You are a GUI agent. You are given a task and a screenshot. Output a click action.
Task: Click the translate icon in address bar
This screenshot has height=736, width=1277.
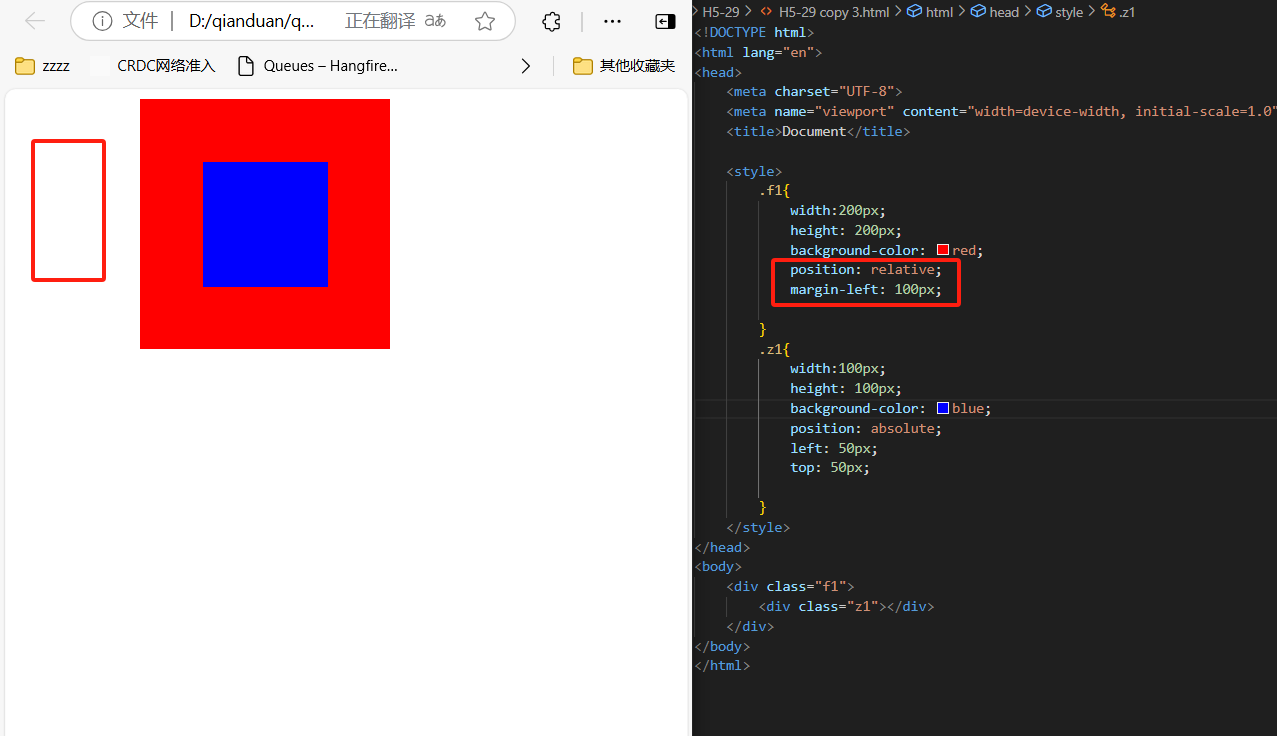point(435,21)
